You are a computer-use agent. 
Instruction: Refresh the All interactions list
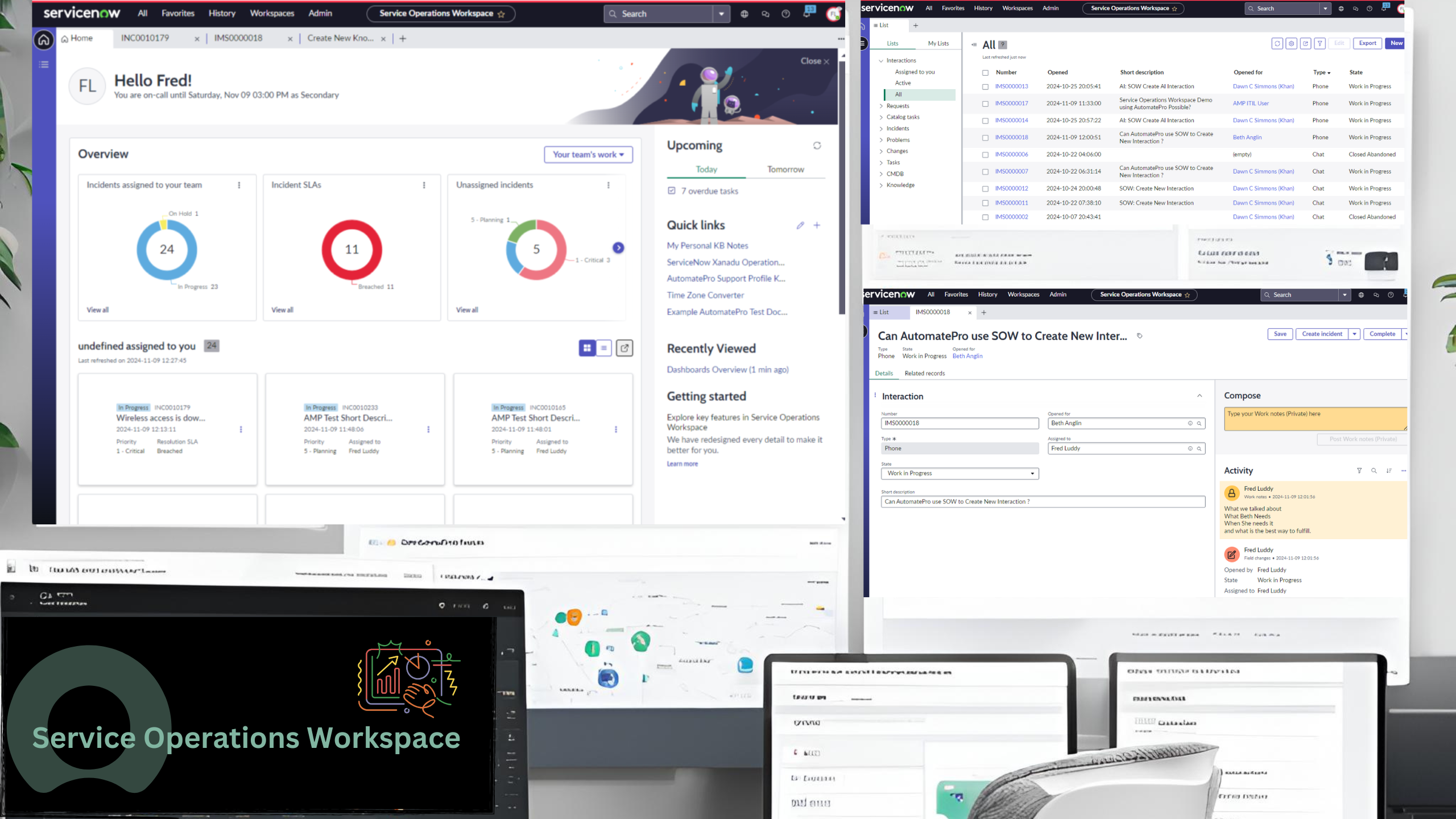[1277, 43]
